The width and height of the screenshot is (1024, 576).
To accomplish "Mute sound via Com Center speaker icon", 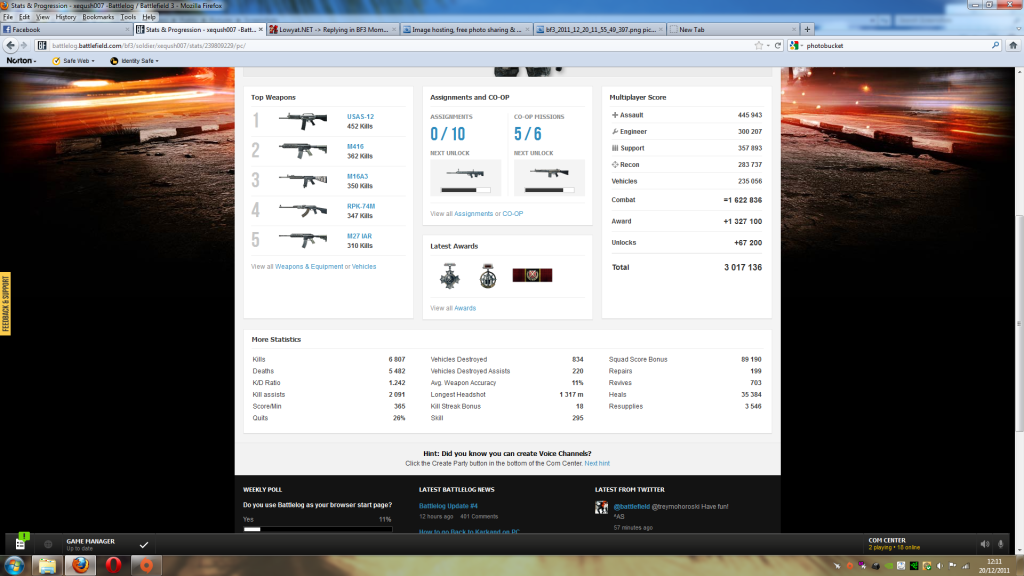I will click(985, 544).
